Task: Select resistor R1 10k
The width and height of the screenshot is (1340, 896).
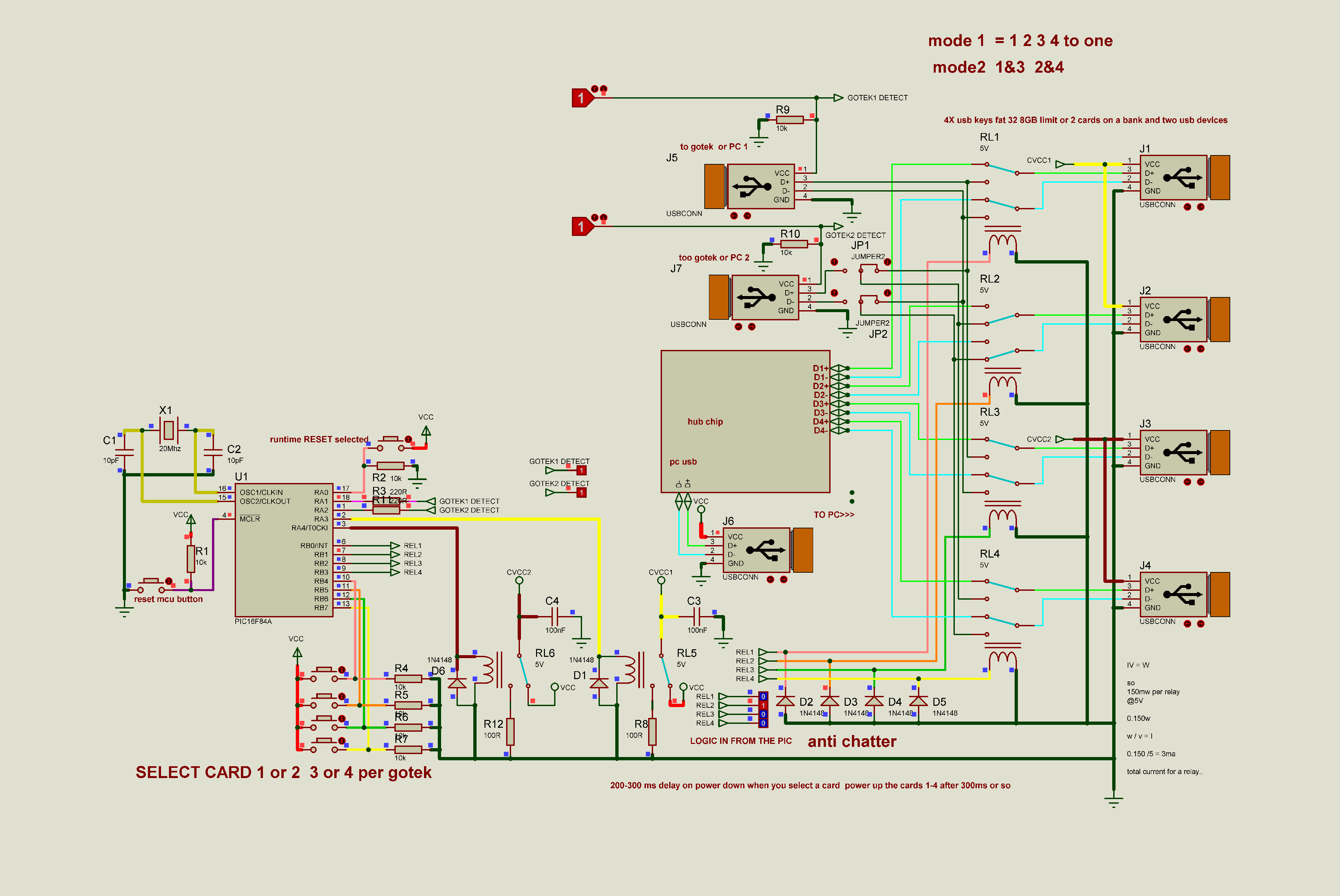Action: (x=191, y=558)
